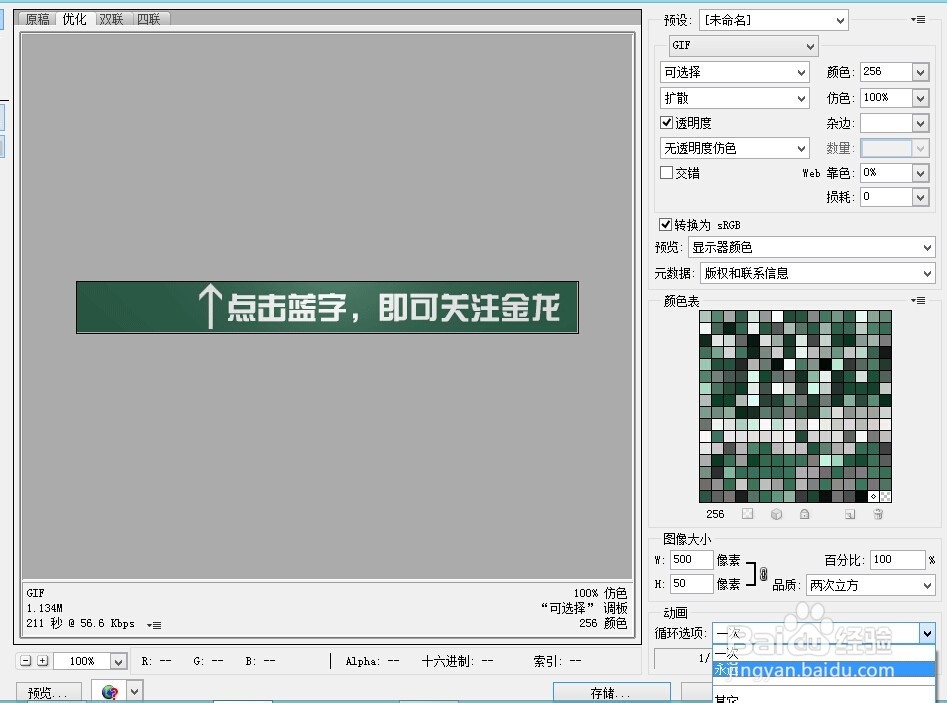Click the zoom out minus icon
Screen dimensions: 947x703
25,661
